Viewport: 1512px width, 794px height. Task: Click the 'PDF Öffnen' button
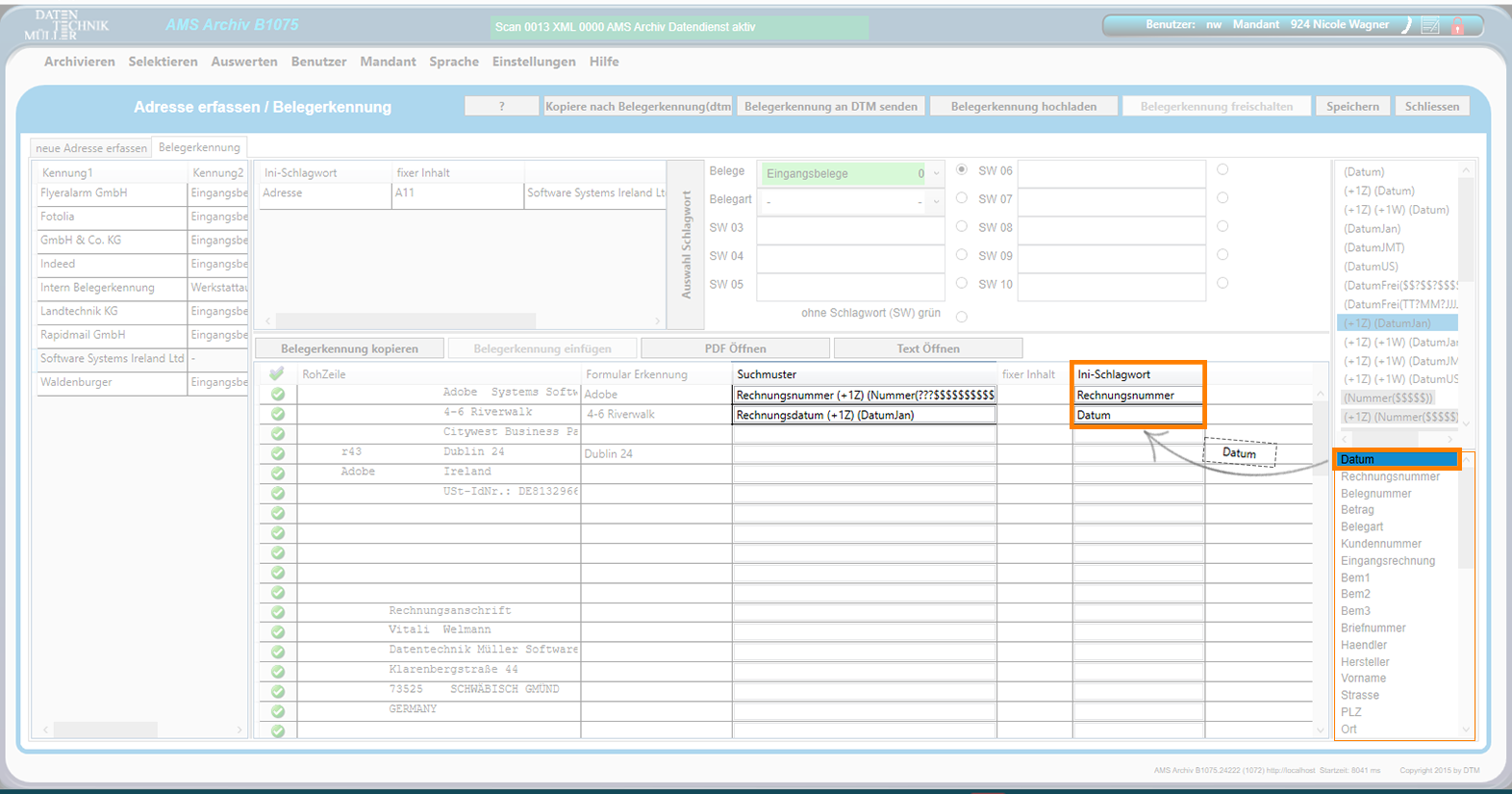click(x=735, y=348)
